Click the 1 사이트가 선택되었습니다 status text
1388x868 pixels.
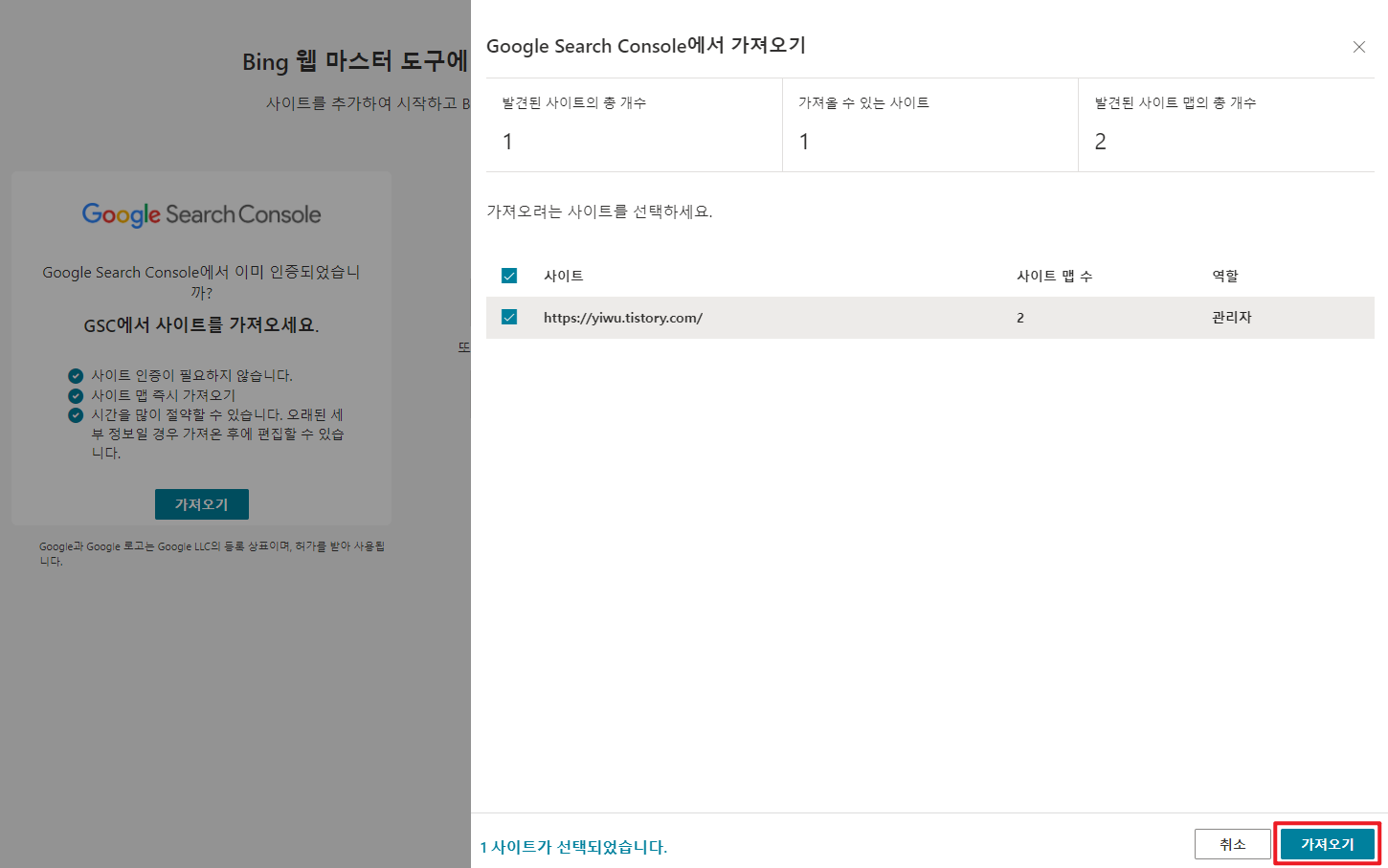tap(573, 847)
